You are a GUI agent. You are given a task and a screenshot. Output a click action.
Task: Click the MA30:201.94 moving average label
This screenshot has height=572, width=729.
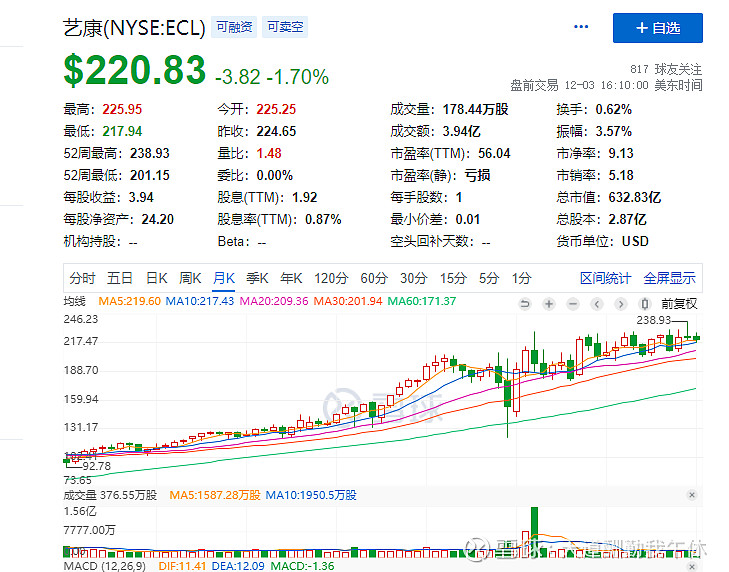[x=348, y=301]
